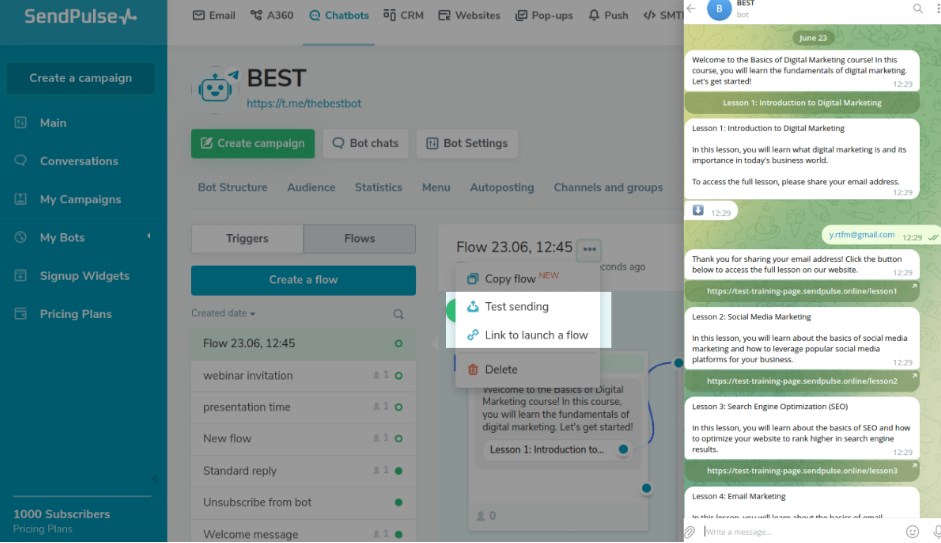The width and height of the screenshot is (941, 543).
Task: Open Bot Settings
Action: click(x=467, y=143)
